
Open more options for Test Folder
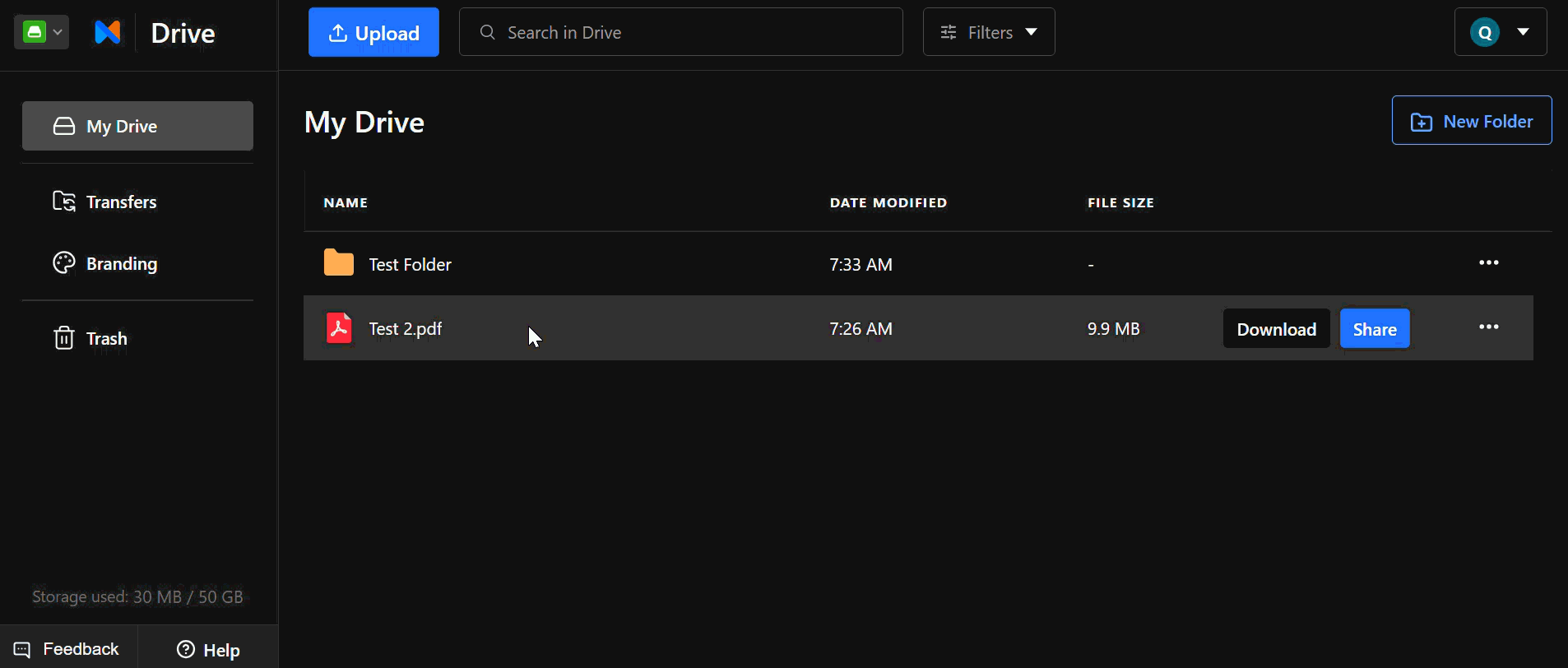coord(1488,262)
